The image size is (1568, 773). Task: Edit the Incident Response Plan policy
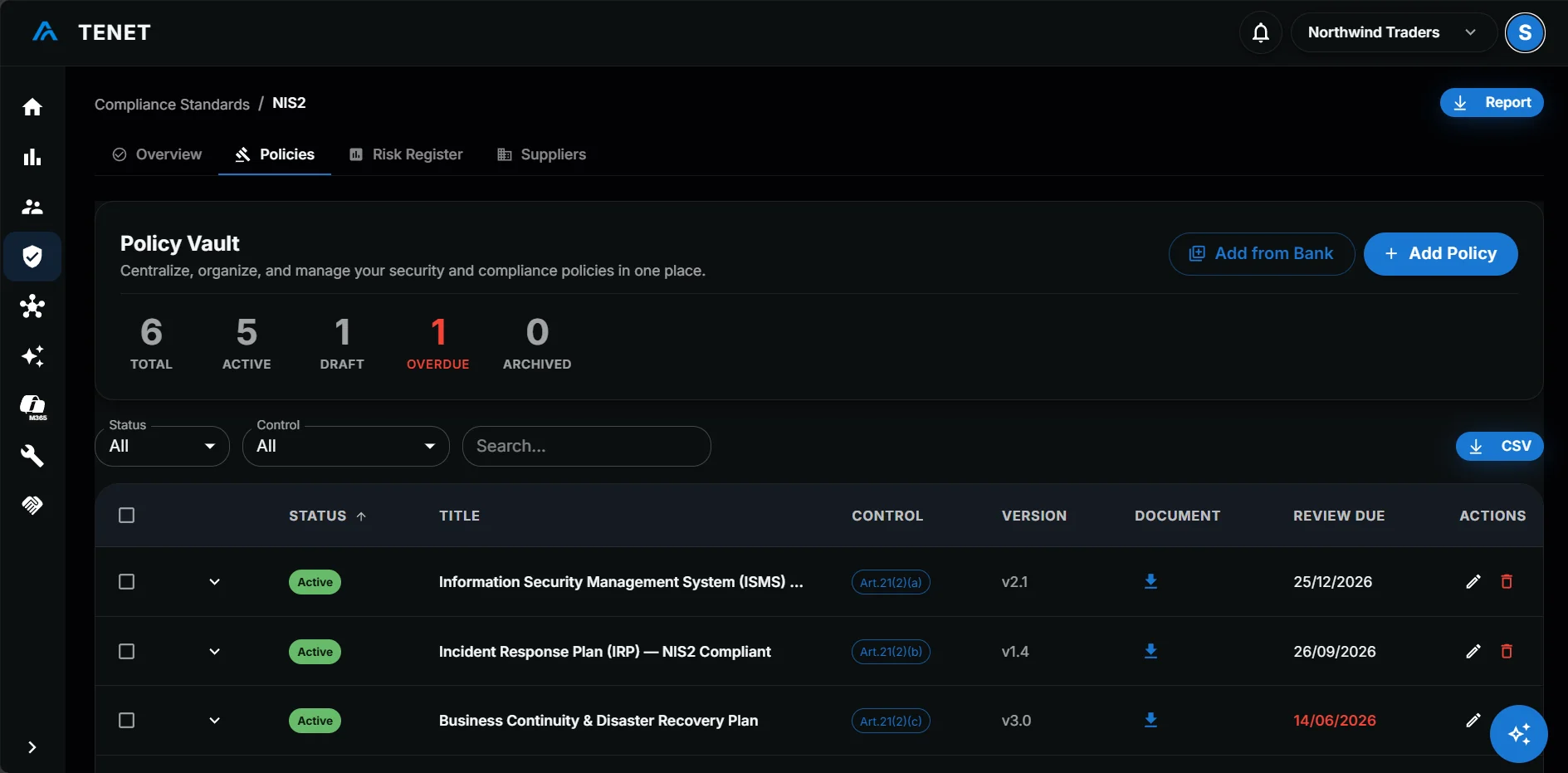point(1473,652)
